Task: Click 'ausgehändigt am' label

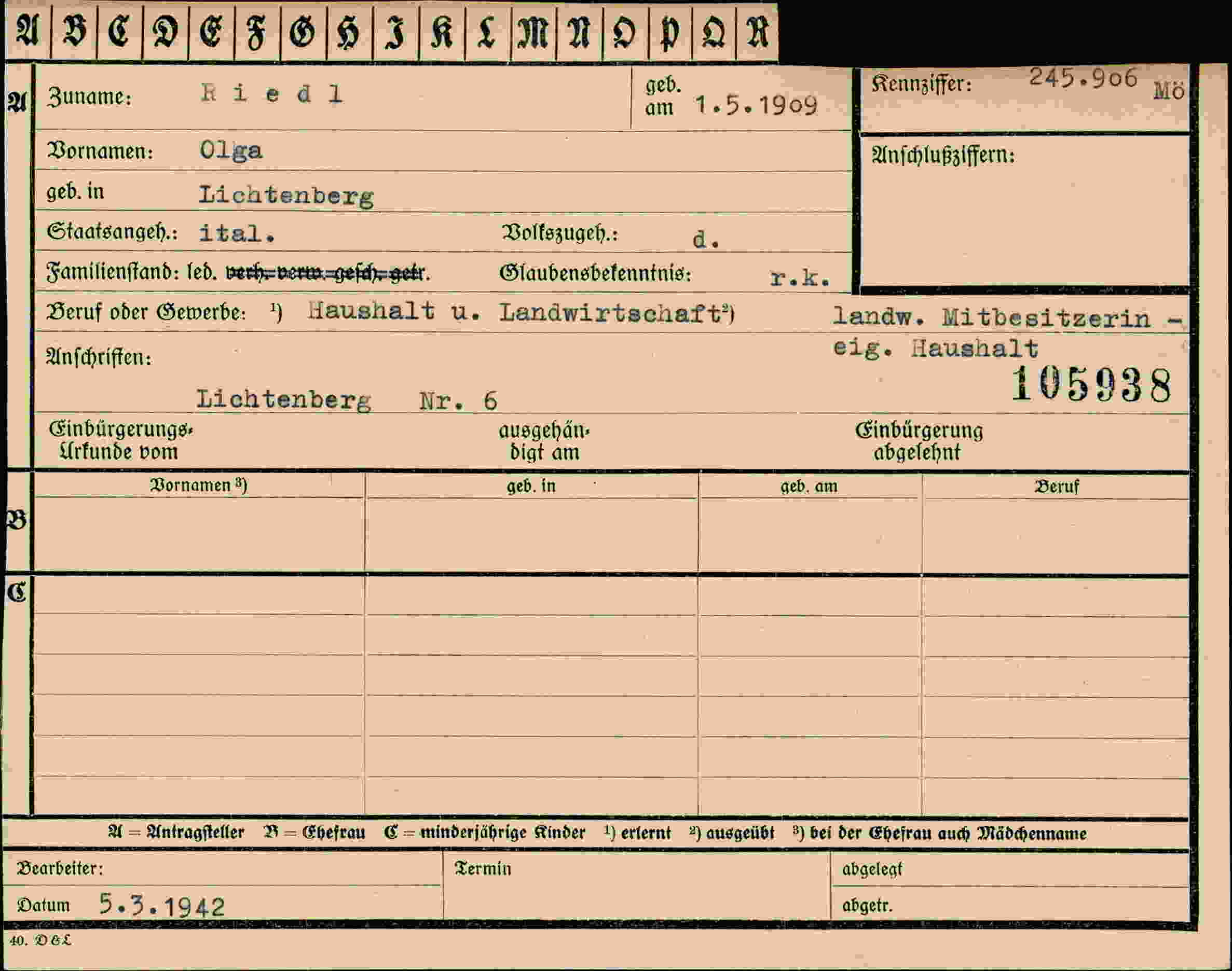Action: click(544, 442)
